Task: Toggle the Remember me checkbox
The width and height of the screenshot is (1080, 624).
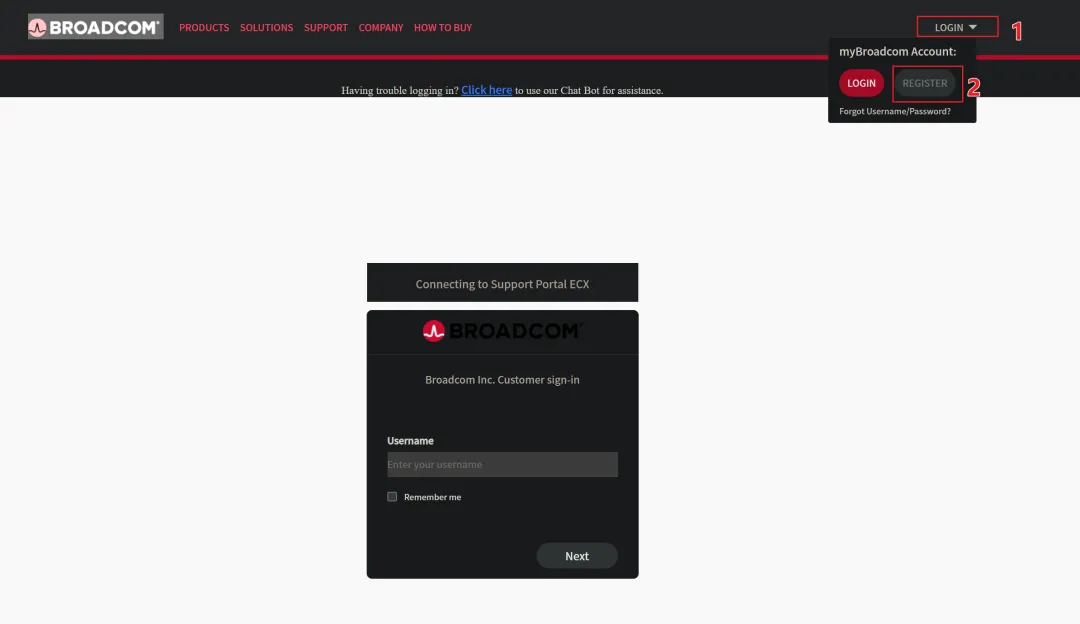Action: (x=392, y=497)
